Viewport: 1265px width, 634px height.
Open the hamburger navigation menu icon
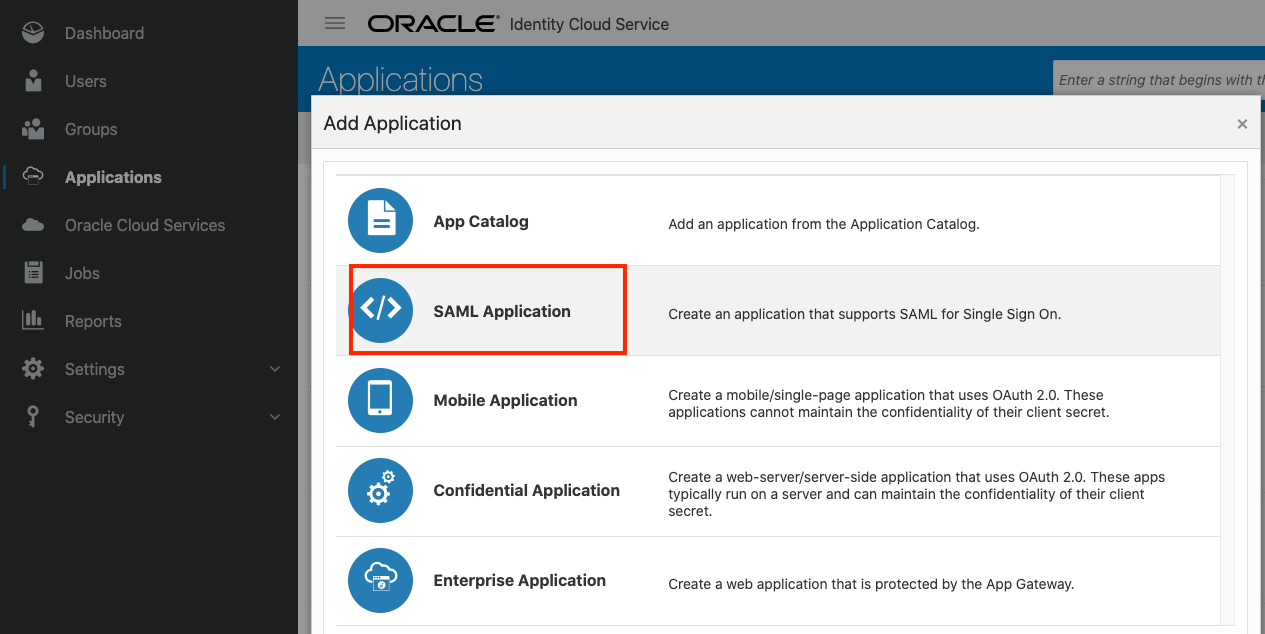pos(335,23)
